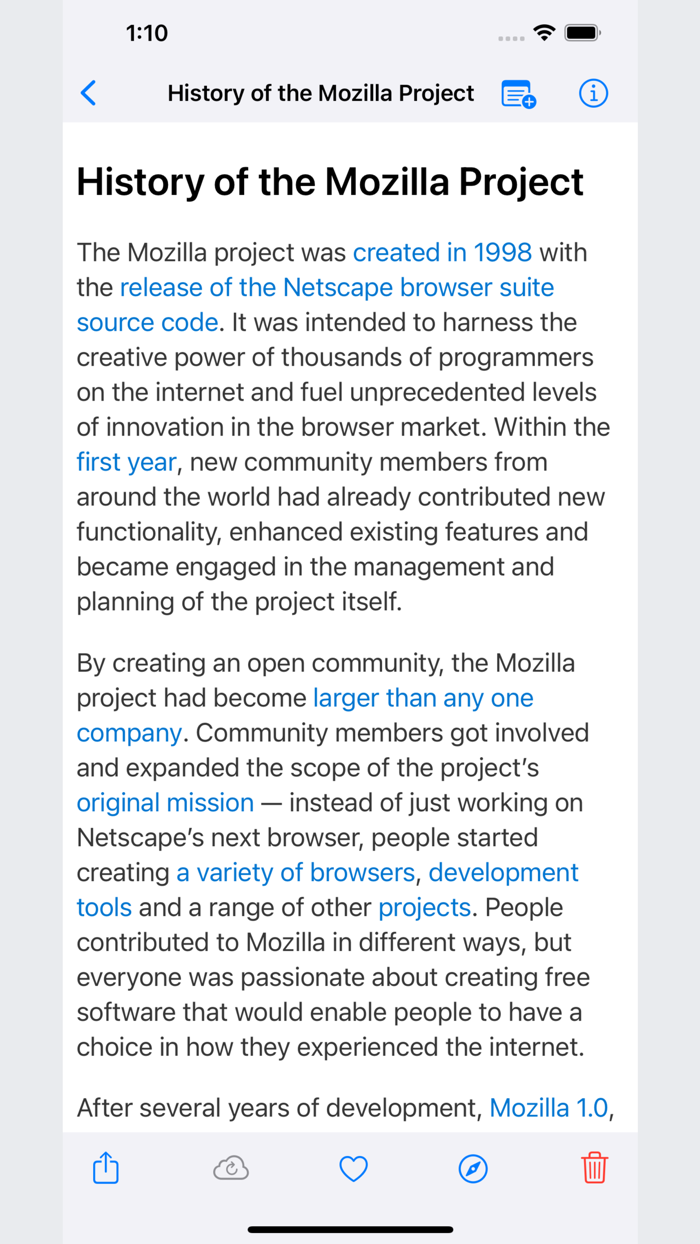Tap the 'release of the Netscape browser suite source code' link
This screenshot has height=1244, width=700.
pos(337,287)
